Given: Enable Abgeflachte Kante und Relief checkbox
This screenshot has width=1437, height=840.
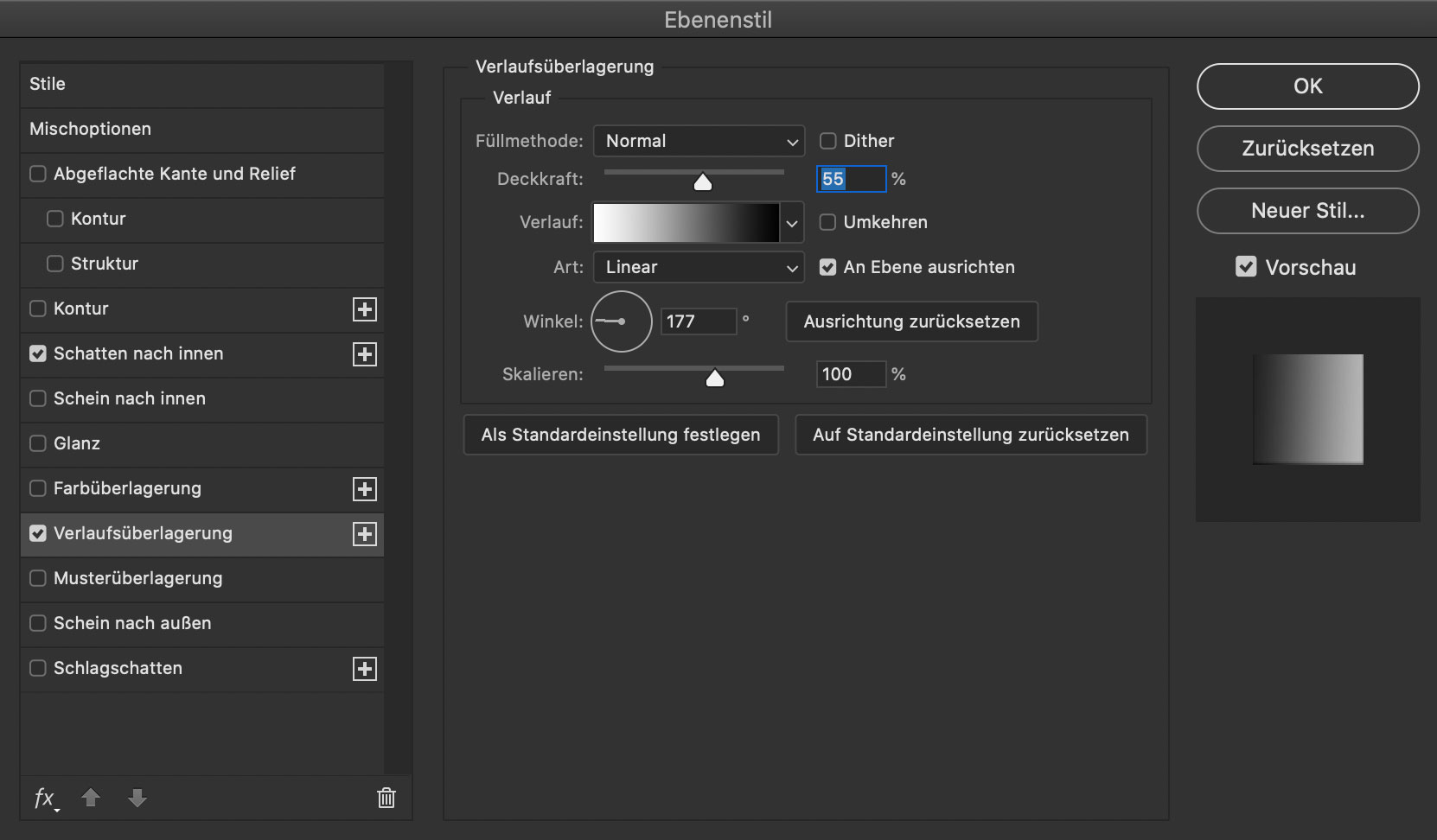Looking at the screenshot, I should [x=38, y=174].
